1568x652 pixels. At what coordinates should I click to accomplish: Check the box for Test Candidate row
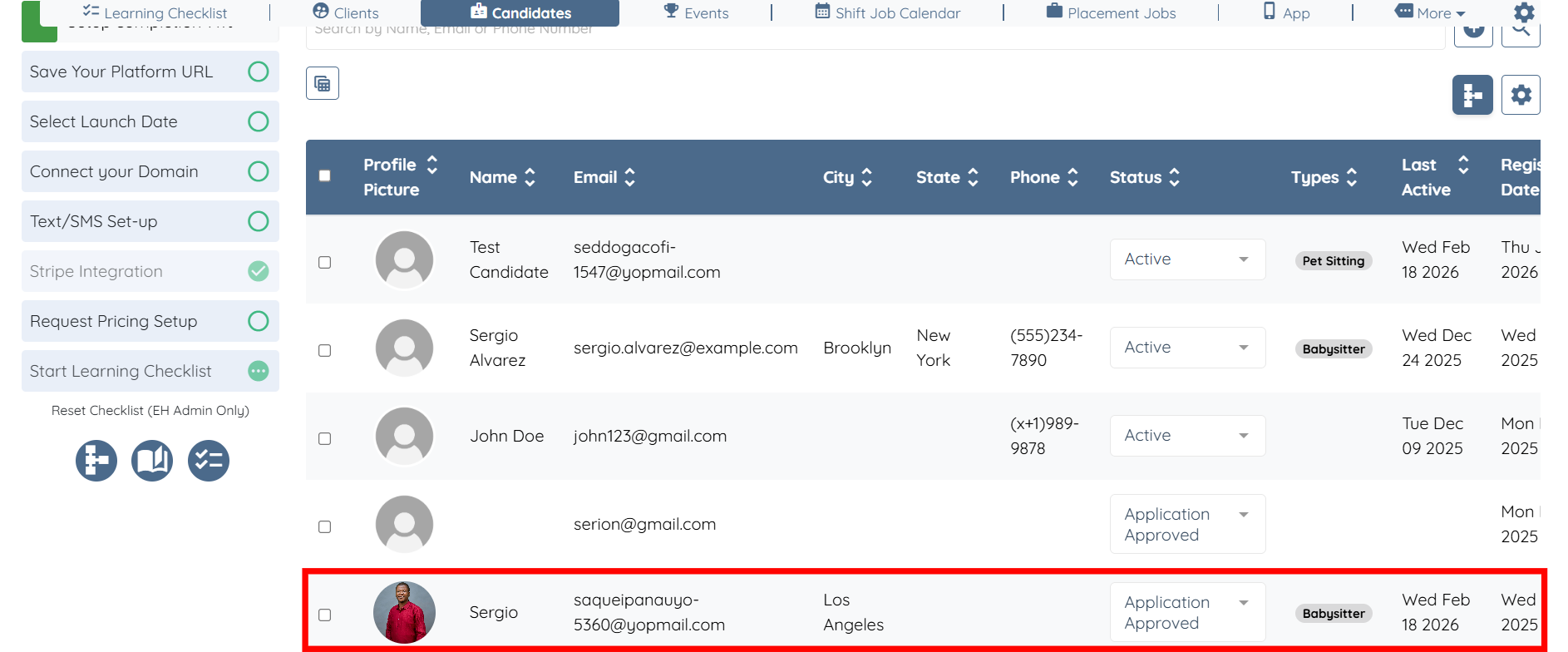click(x=325, y=263)
